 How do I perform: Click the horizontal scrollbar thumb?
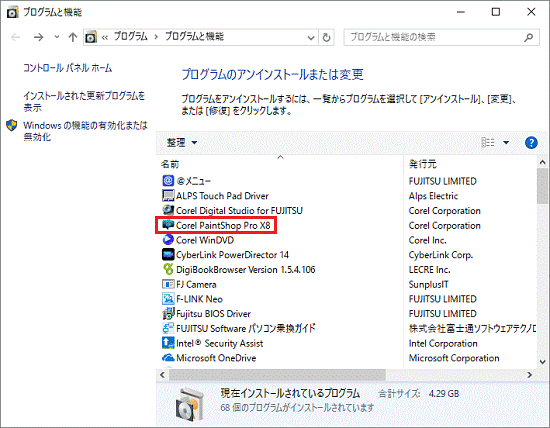(x=277, y=375)
